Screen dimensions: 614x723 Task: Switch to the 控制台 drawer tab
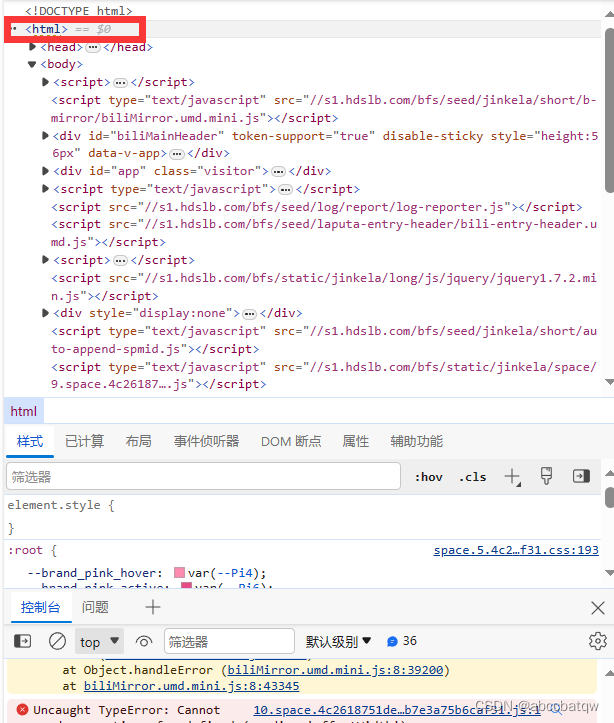pos(41,607)
